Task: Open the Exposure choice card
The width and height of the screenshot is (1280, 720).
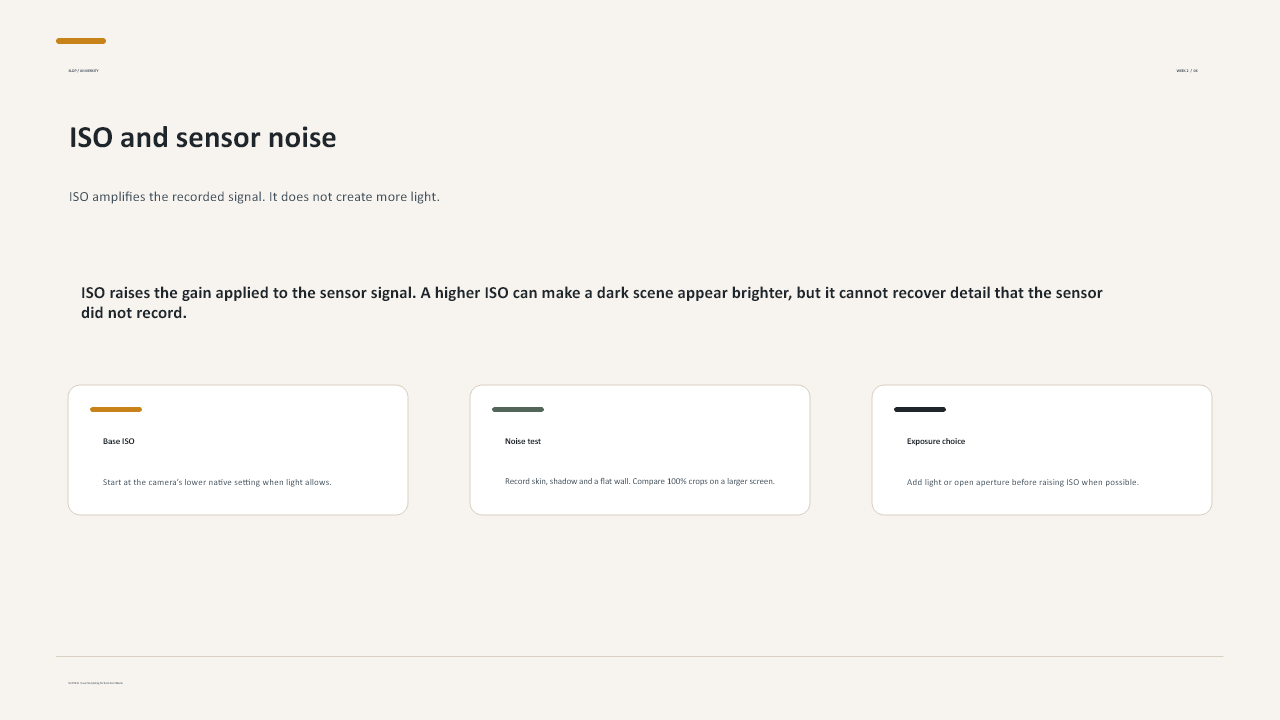Action: [1042, 450]
